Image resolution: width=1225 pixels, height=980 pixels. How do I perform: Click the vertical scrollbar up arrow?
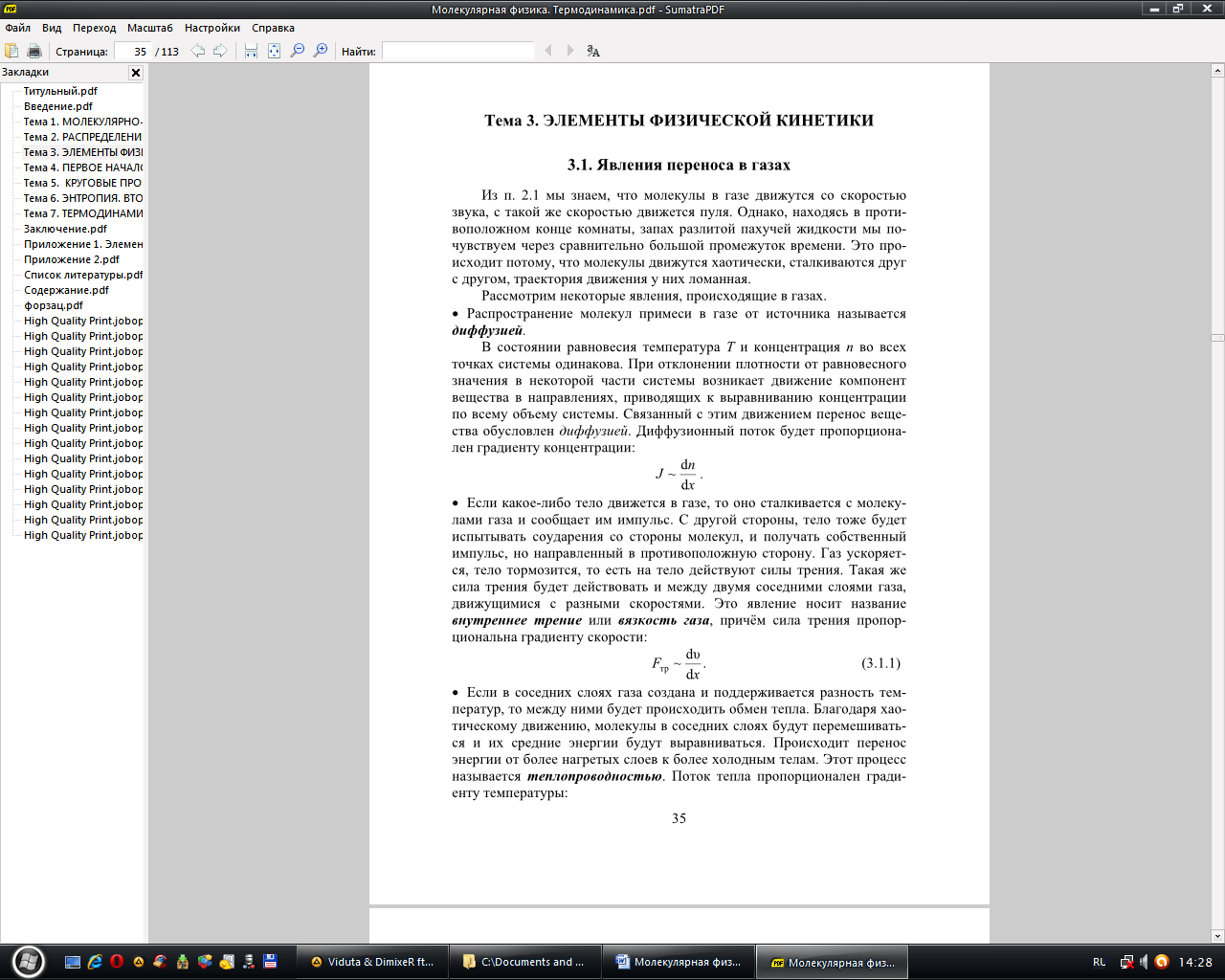[1217, 70]
